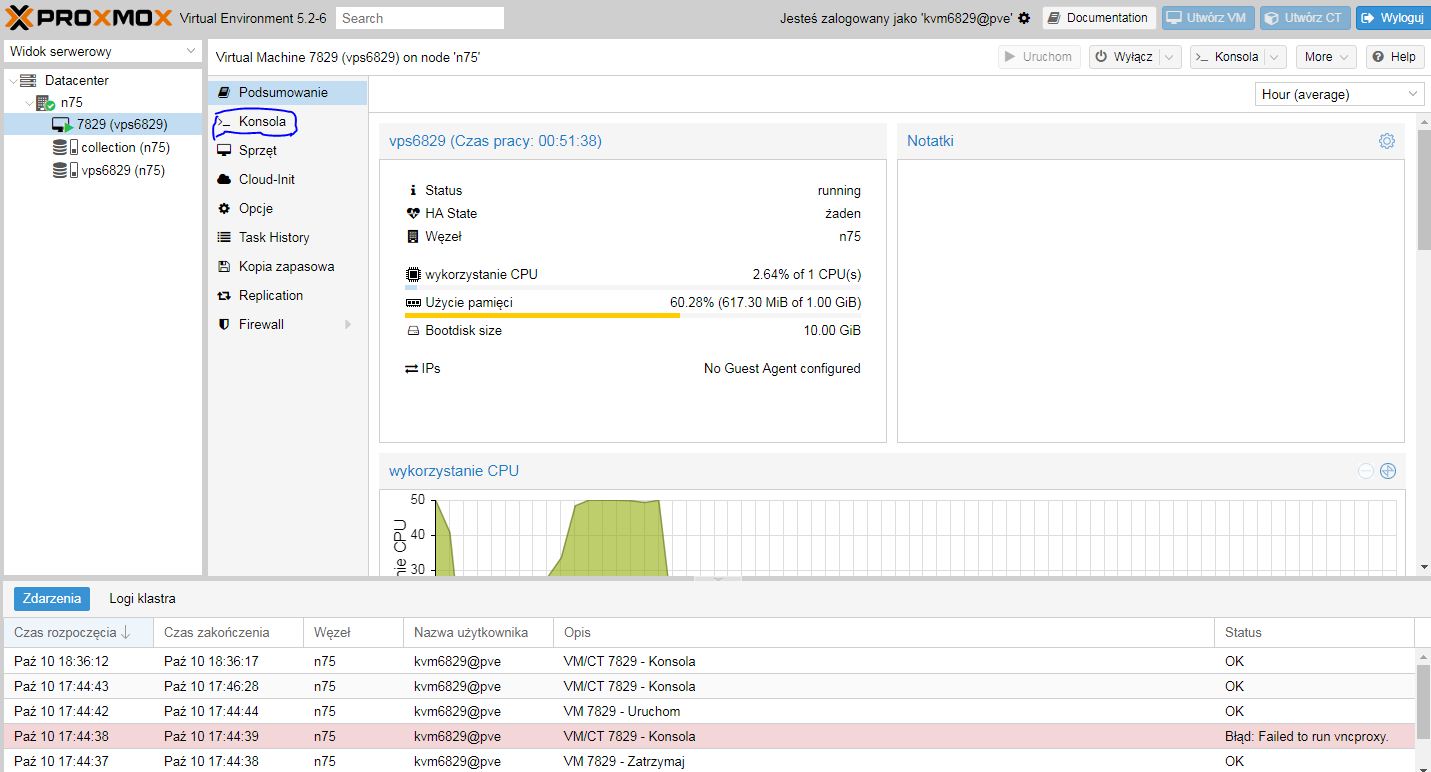This screenshot has height=772, width=1431.
Task: Click the plus icon on CPU chart
Action: coord(1387,471)
